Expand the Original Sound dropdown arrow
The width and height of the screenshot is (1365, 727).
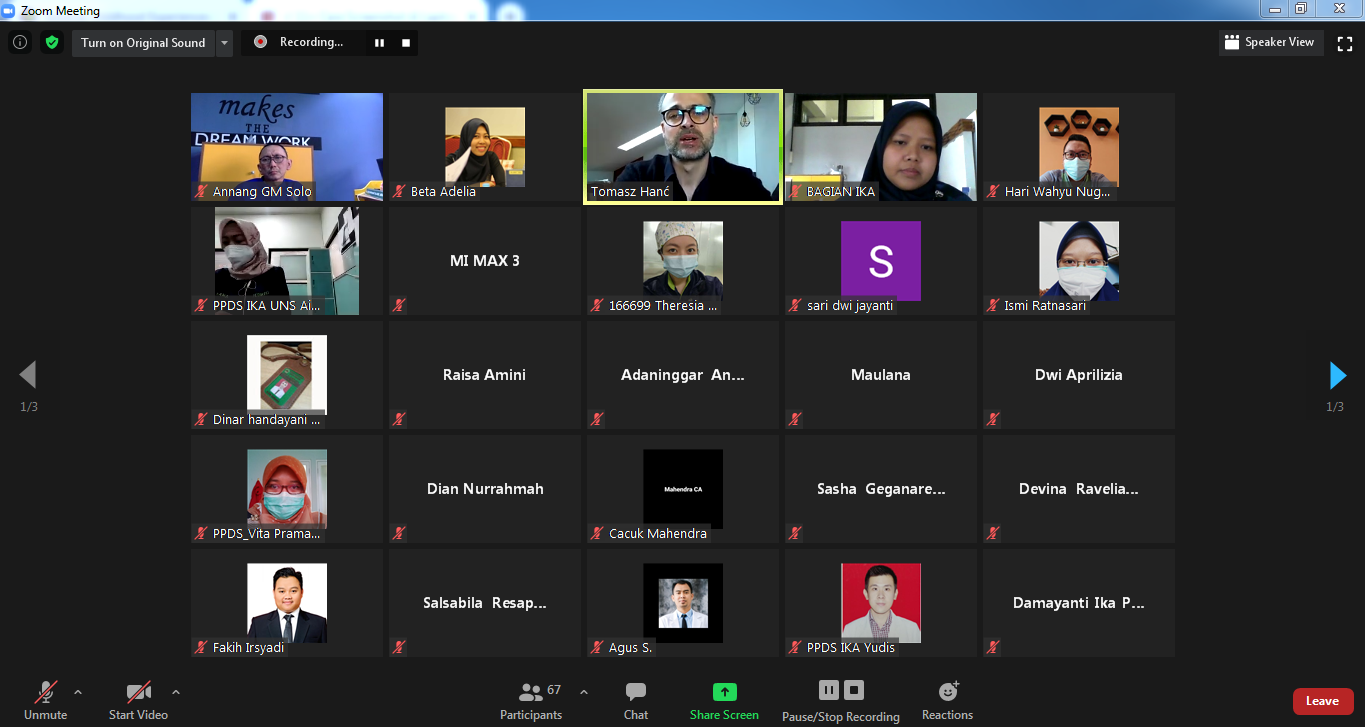click(224, 43)
